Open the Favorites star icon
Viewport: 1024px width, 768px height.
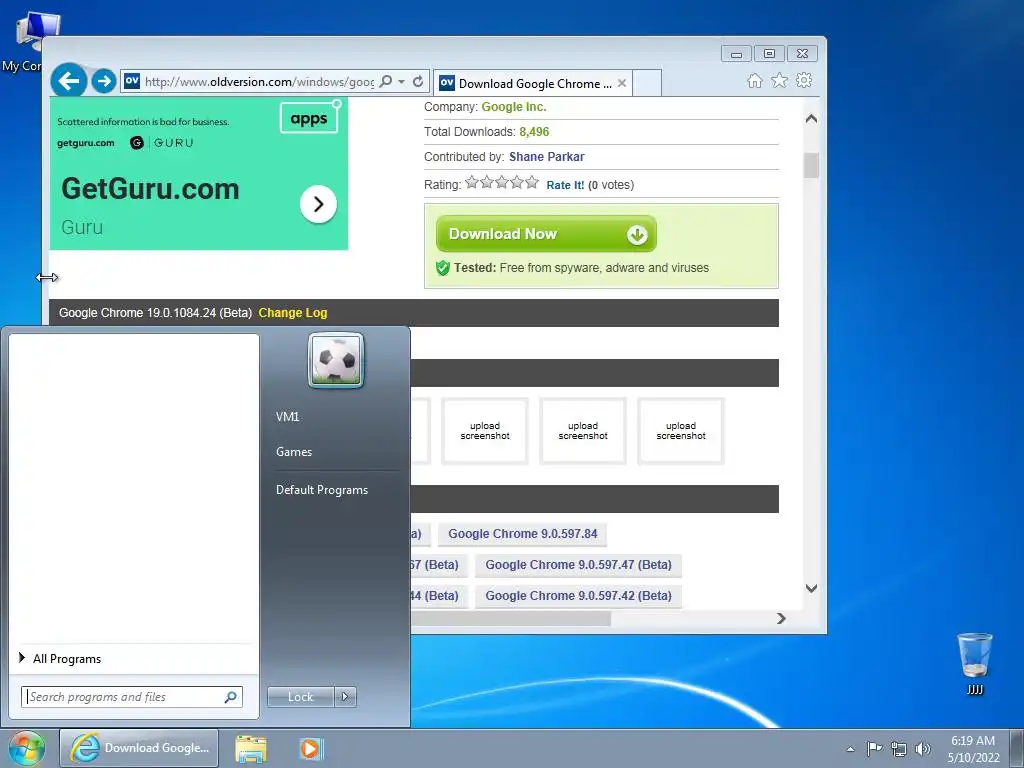click(x=779, y=80)
